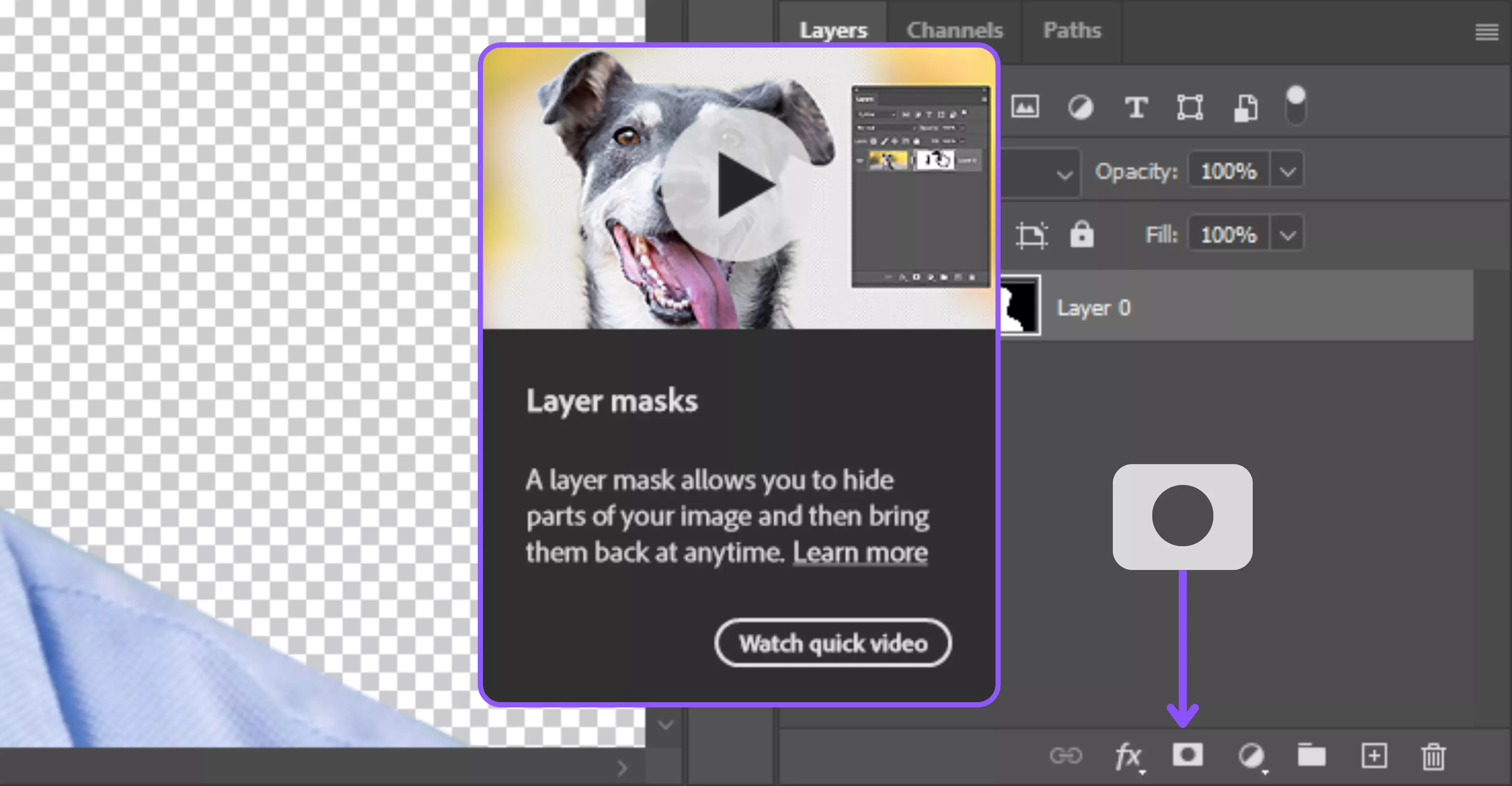Click the Add layer mask icon
Viewport: 1512px width, 786px height.
(1187, 755)
